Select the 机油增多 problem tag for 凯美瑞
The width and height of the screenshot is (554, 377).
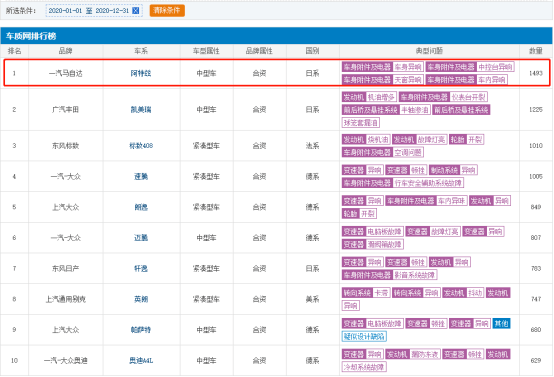pyautogui.click(x=381, y=97)
